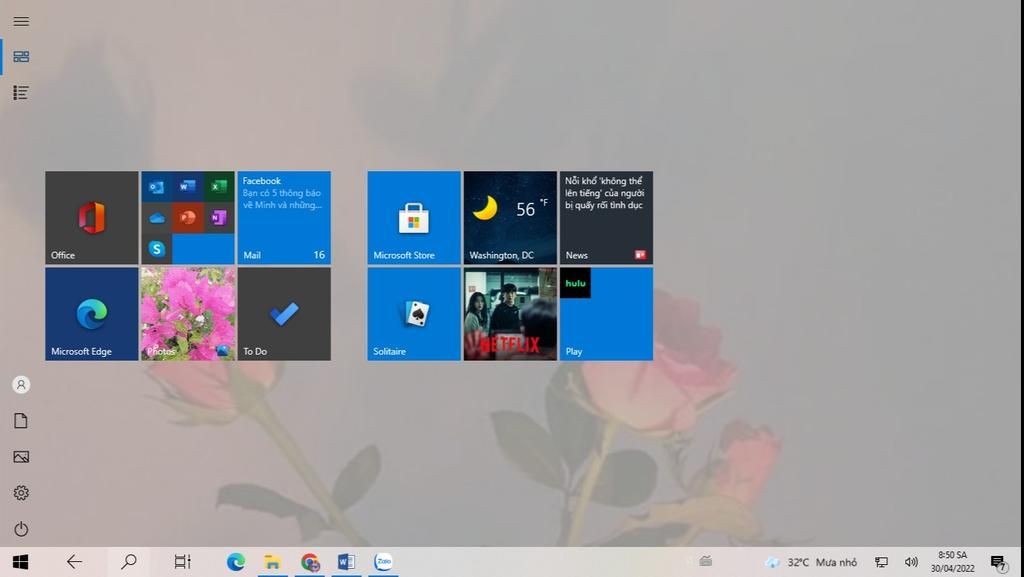
Task: Go back using the taskbar Back arrow
Action: tap(74, 562)
